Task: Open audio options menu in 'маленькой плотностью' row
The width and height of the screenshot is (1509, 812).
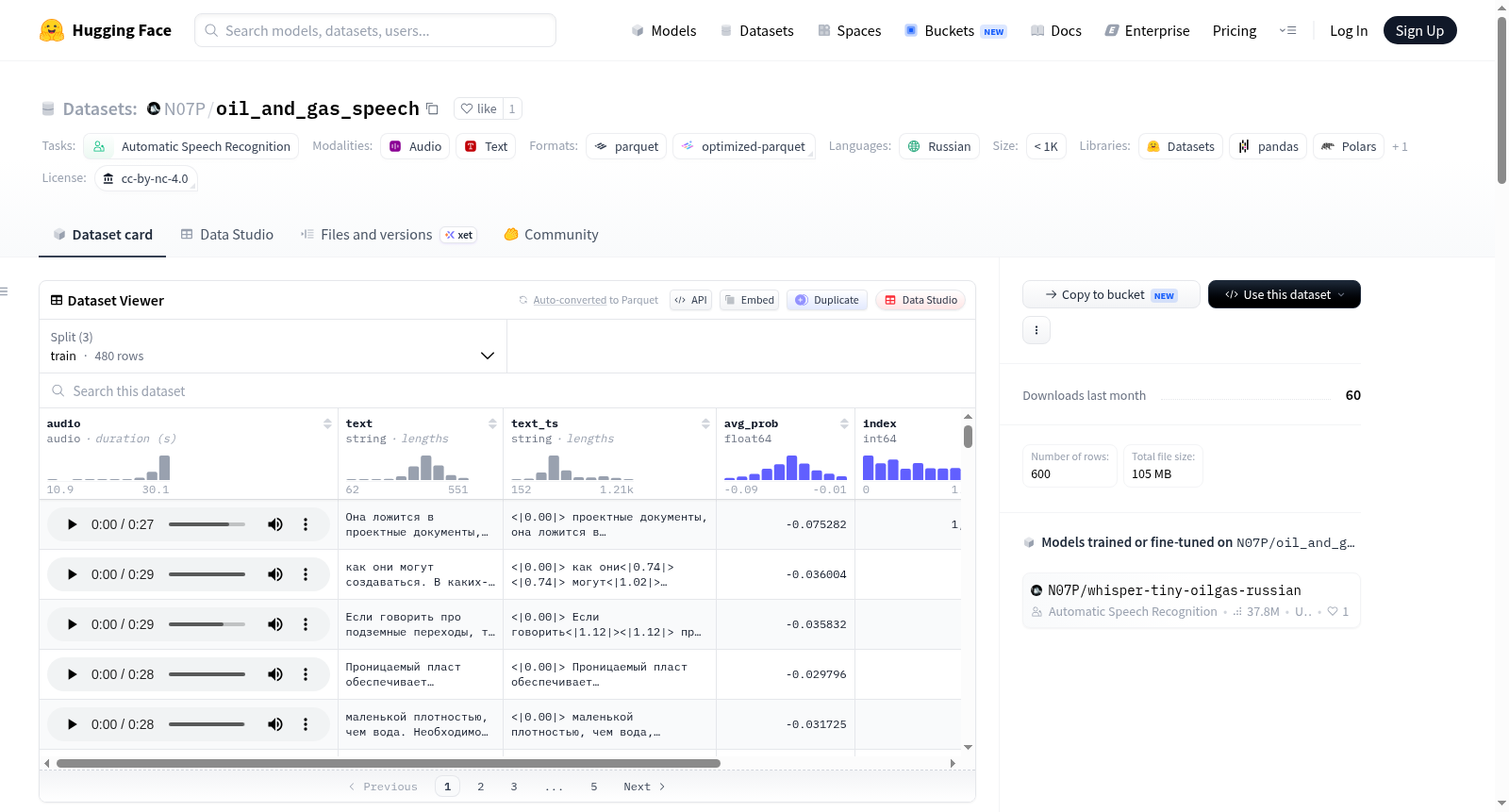Action: (306, 724)
